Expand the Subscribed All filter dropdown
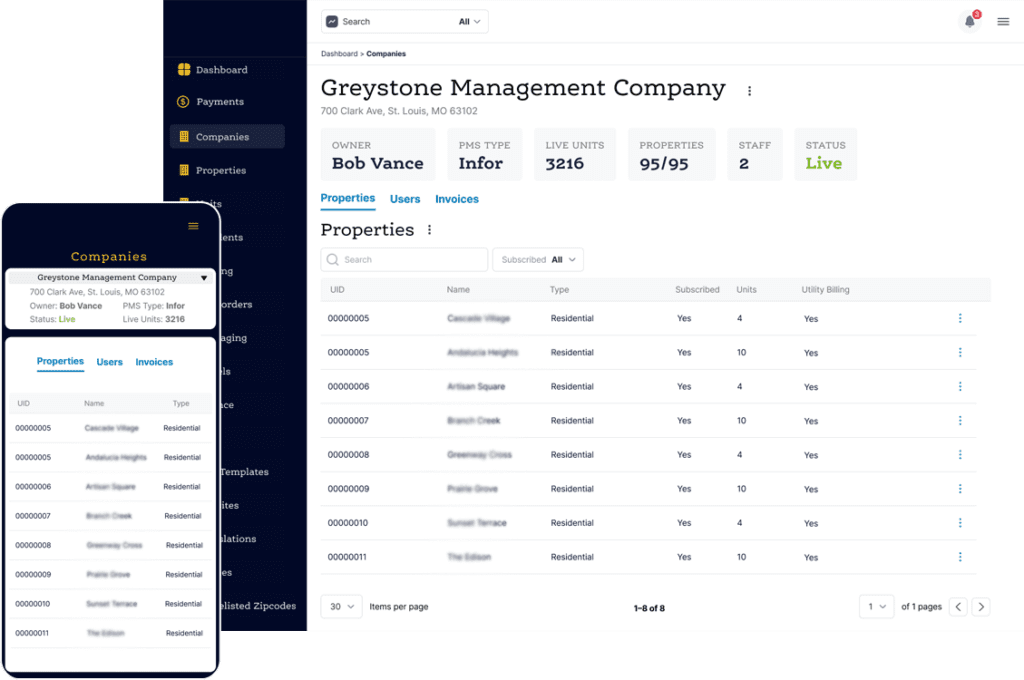 pos(538,259)
